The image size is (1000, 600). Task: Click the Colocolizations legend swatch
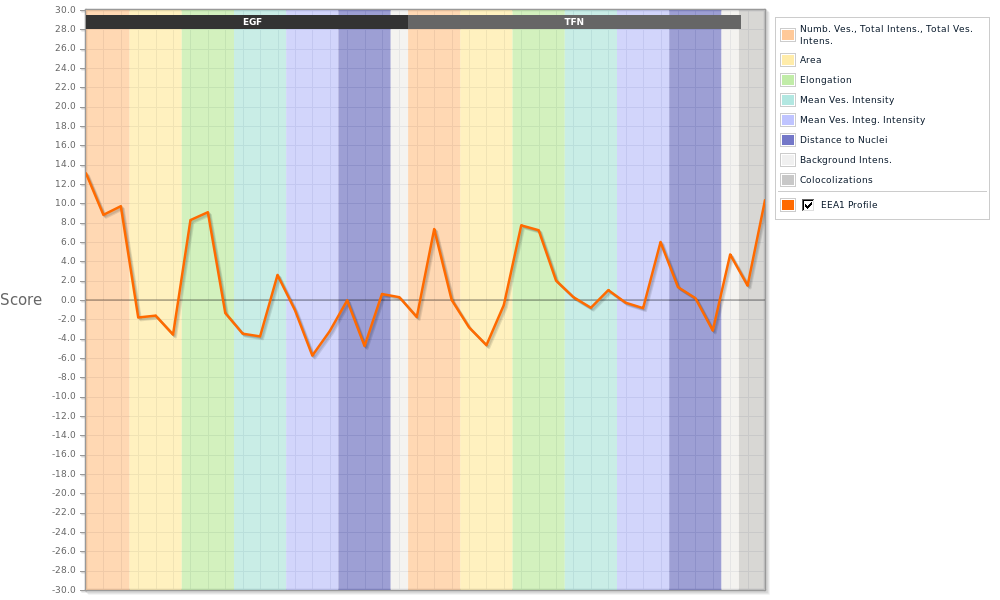788,180
